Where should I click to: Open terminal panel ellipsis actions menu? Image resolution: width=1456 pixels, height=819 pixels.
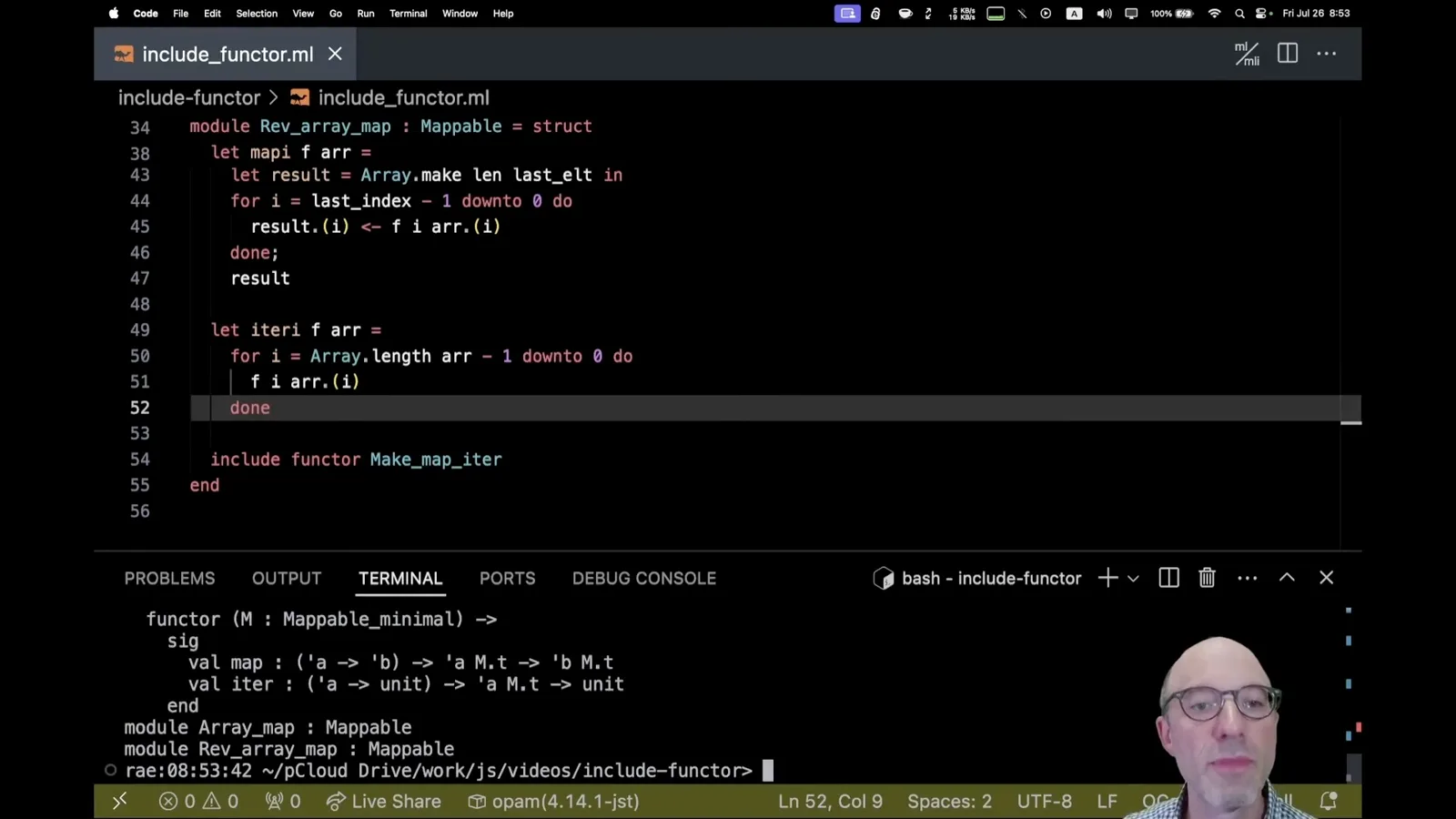click(1248, 578)
